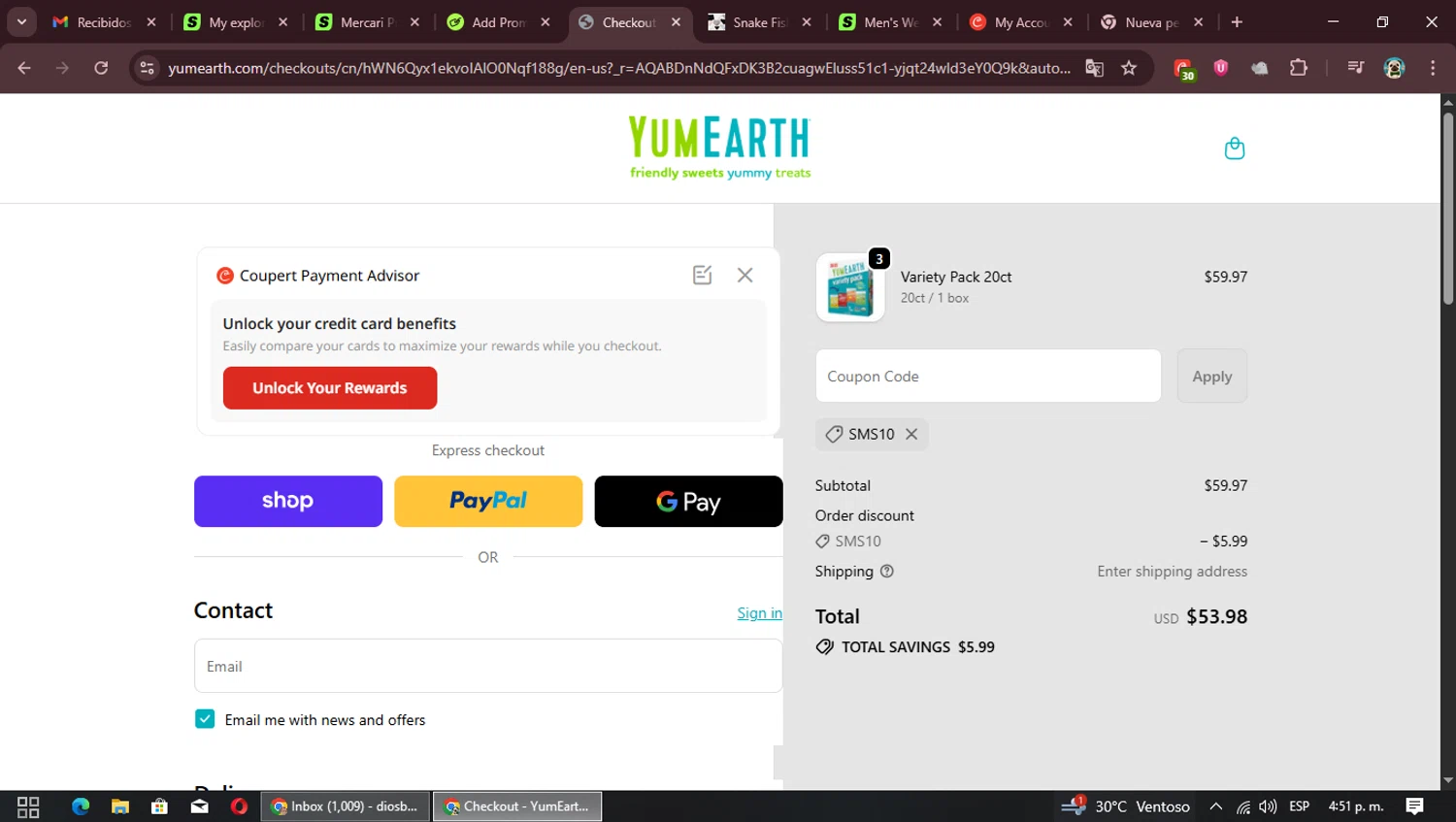This screenshot has width=1456, height=822.
Task: Click the Coupert feedback note icon
Action: pyautogui.click(x=703, y=276)
